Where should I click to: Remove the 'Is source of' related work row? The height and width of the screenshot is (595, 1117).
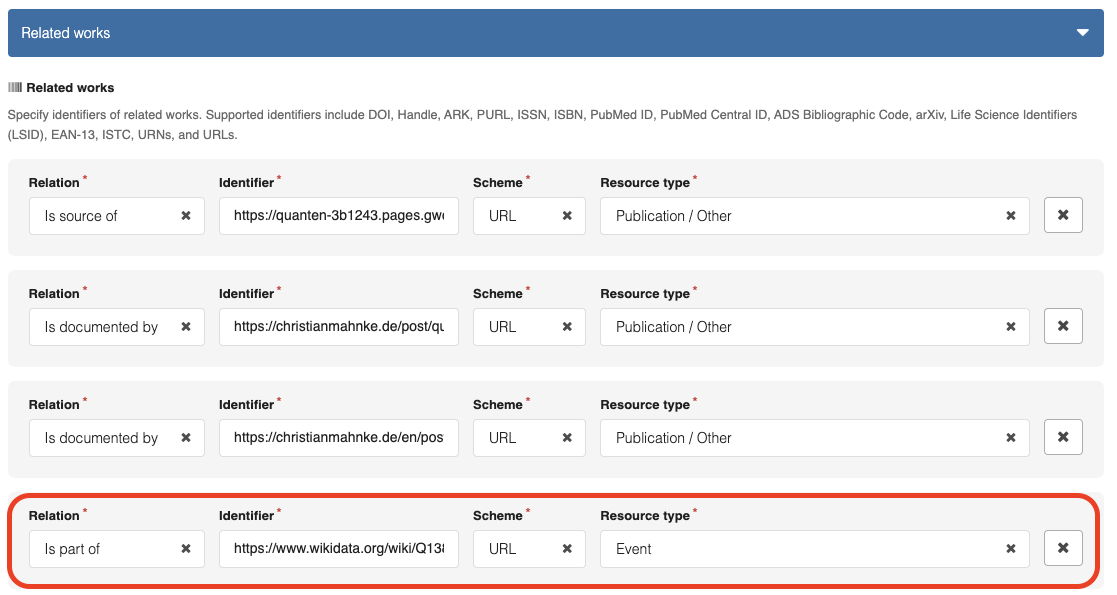tap(1063, 215)
